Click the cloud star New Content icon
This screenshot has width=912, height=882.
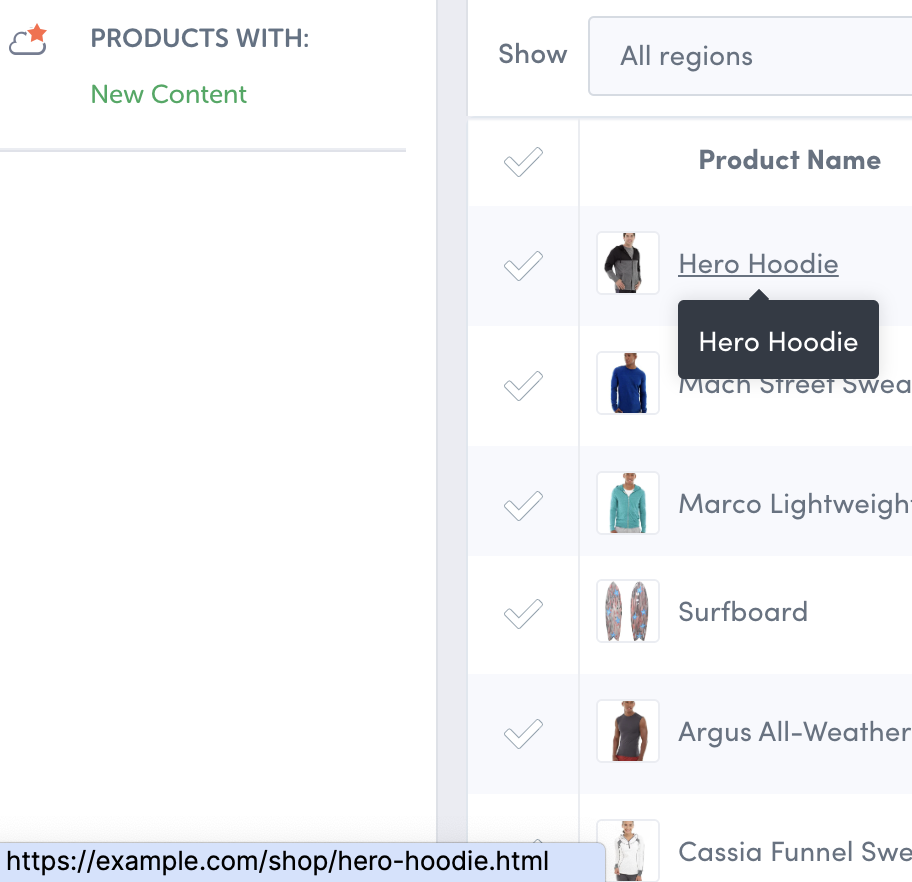tap(28, 40)
